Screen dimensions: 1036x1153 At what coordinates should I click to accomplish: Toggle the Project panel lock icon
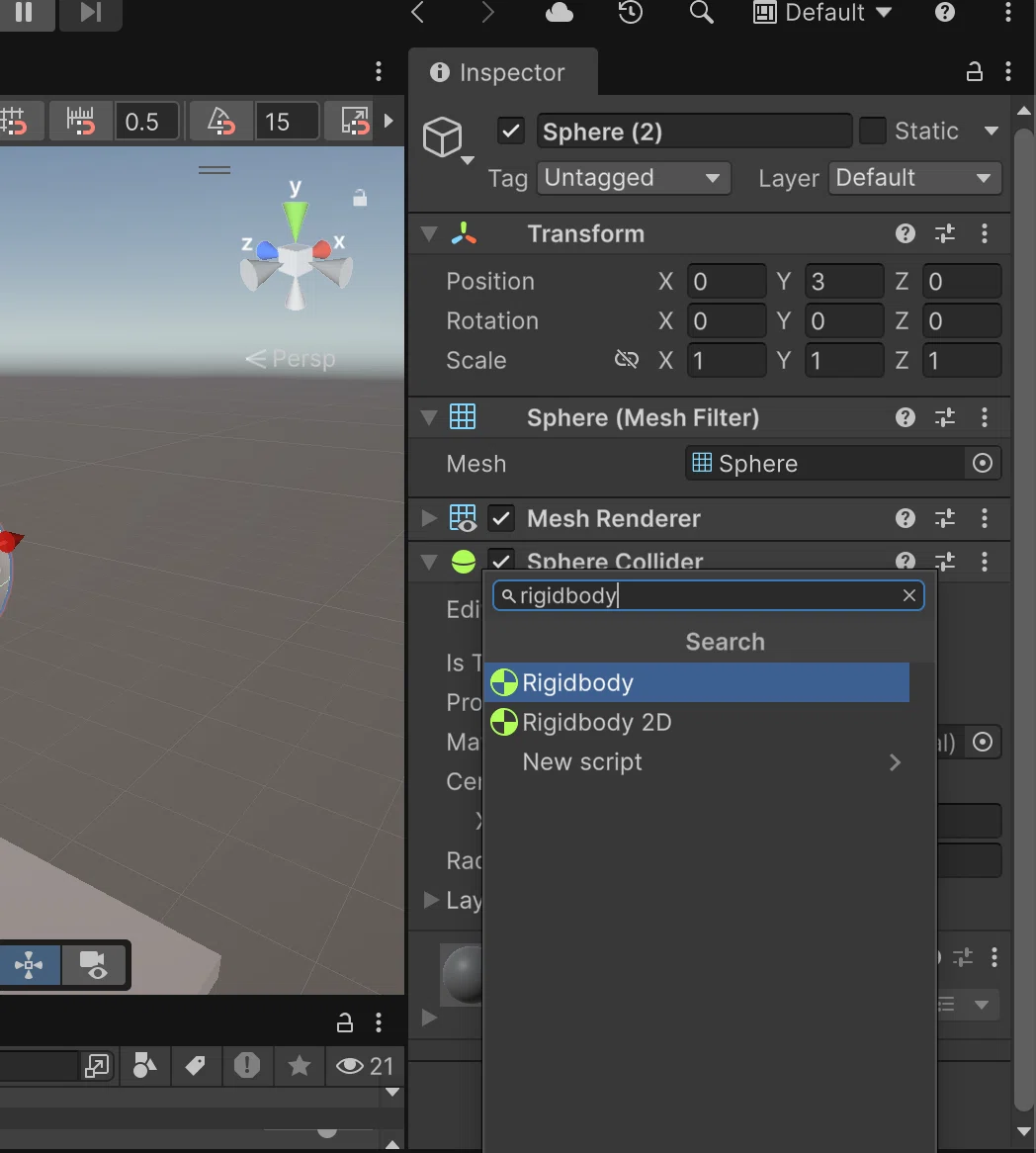tap(345, 1022)
